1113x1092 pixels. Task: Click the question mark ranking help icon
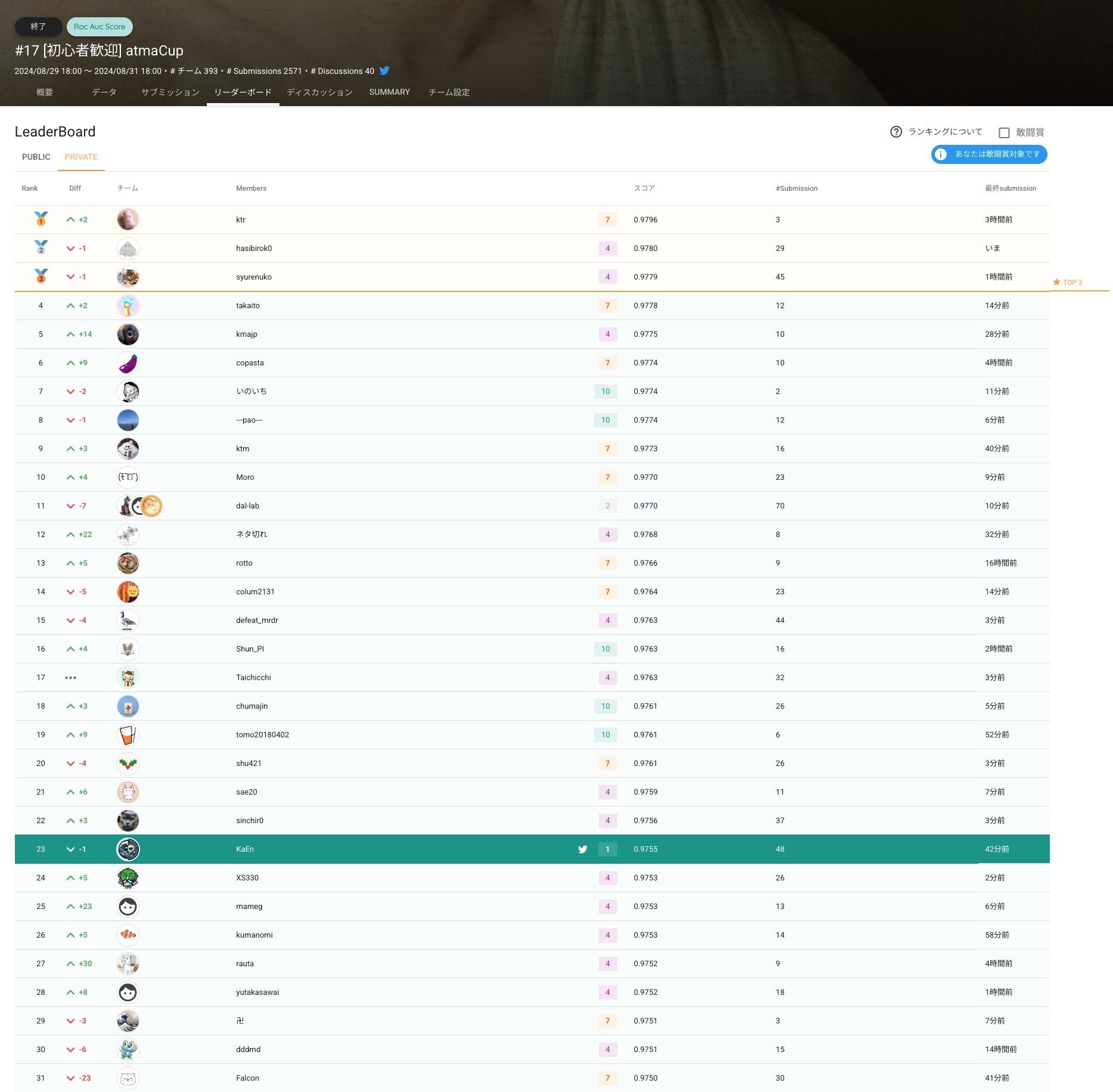(x=896, y=132)
